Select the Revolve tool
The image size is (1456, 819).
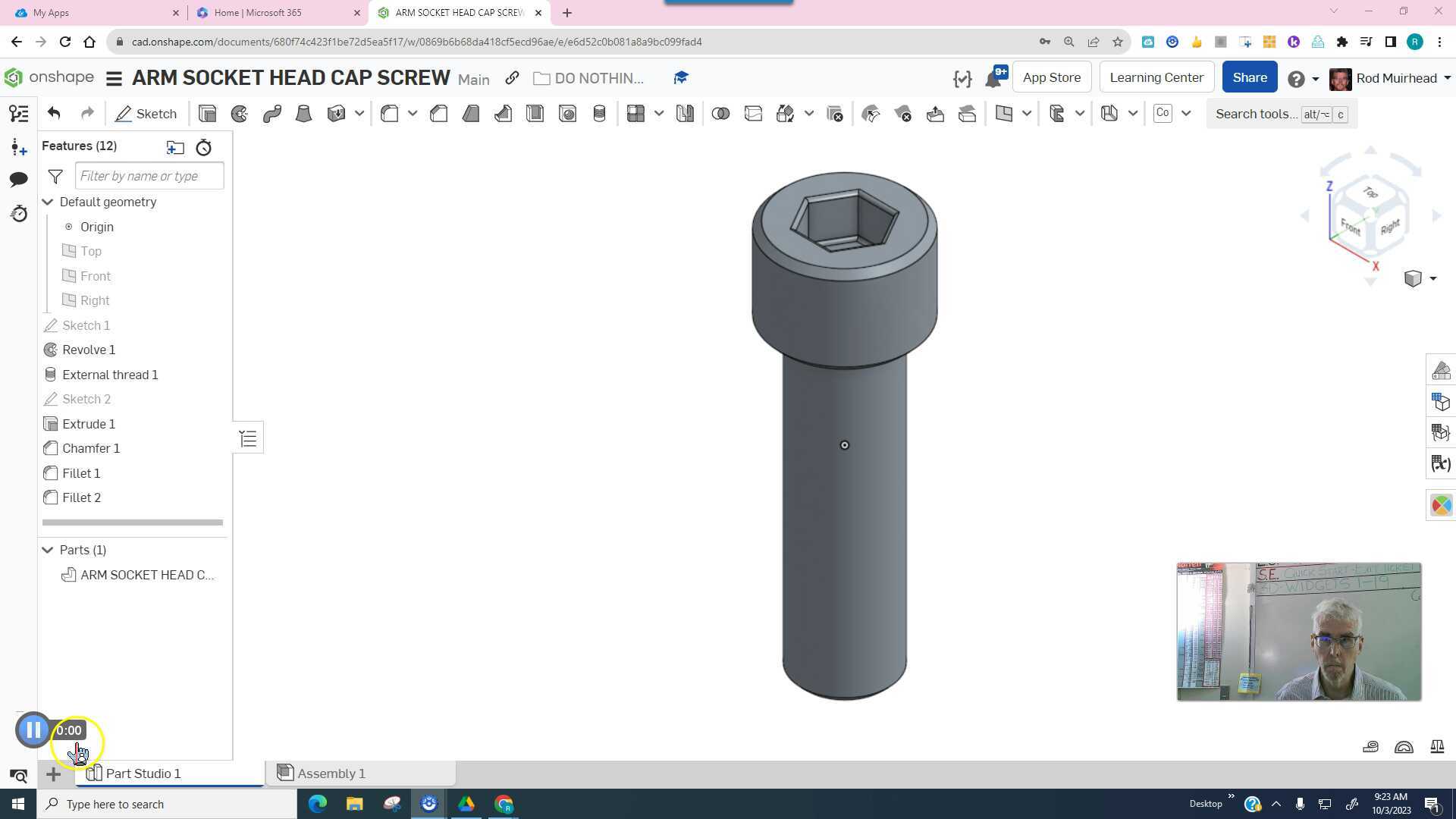[240, 113]
